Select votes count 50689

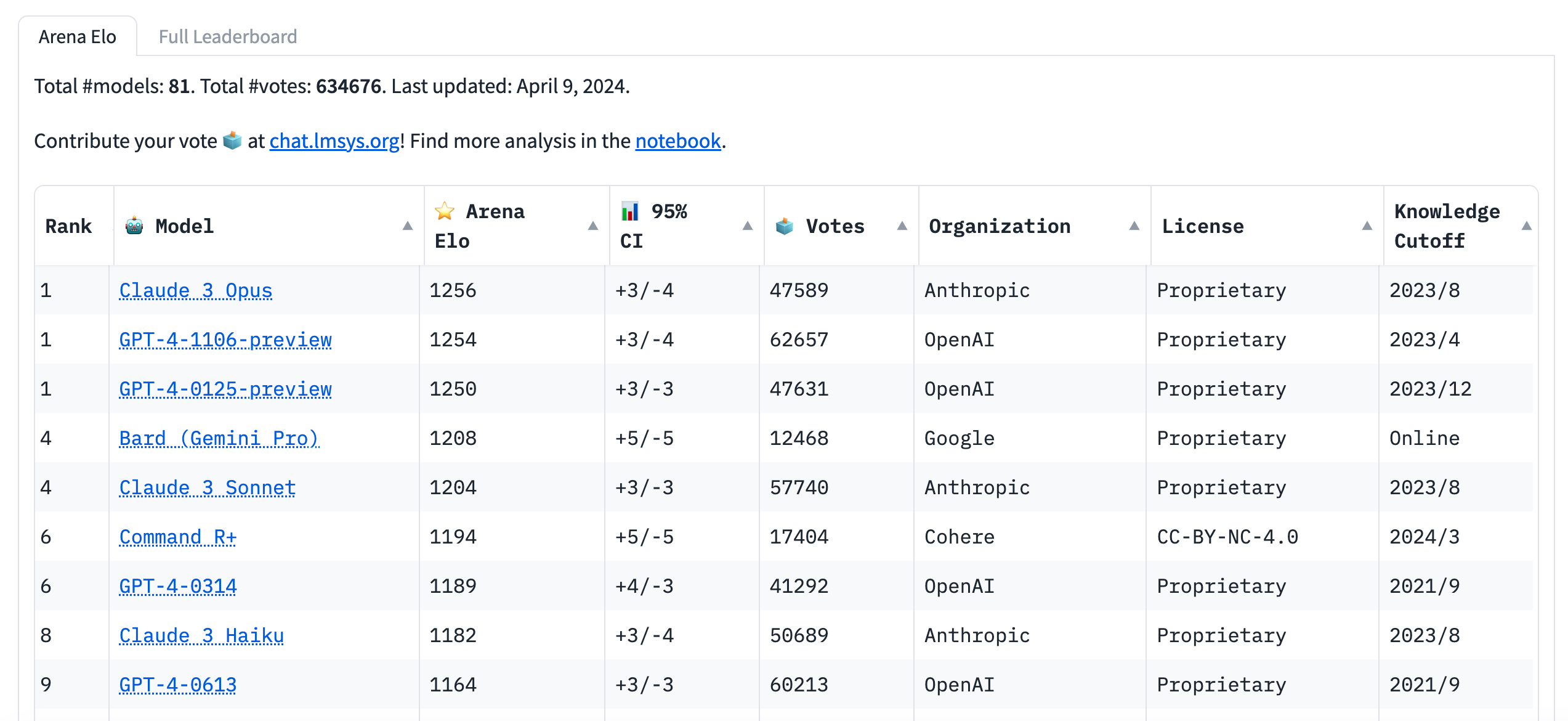[x=799, y=635]
